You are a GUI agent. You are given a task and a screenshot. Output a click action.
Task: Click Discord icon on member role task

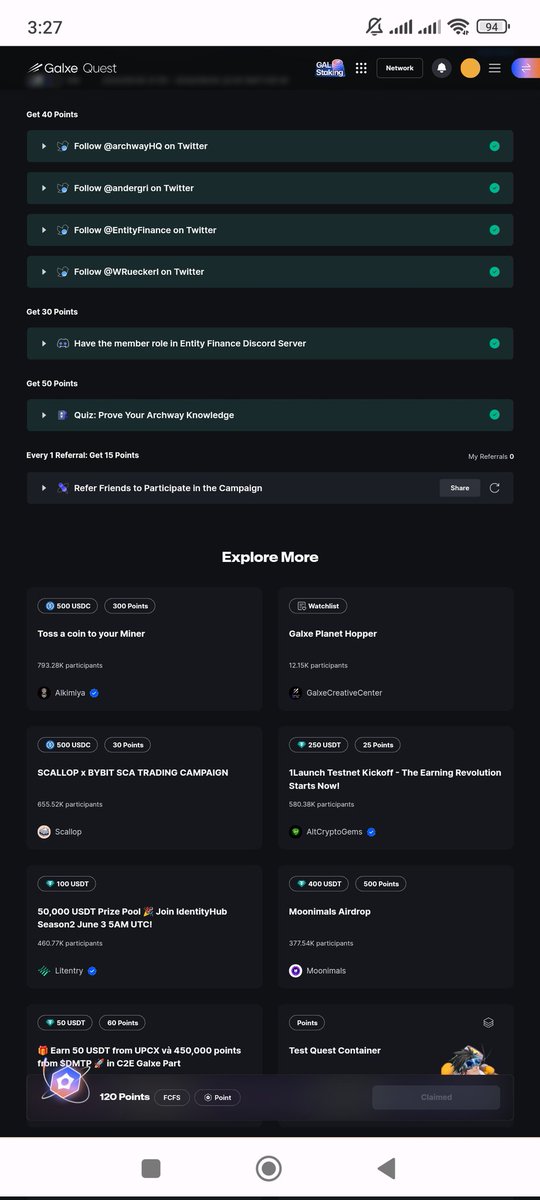click(63, 343)
